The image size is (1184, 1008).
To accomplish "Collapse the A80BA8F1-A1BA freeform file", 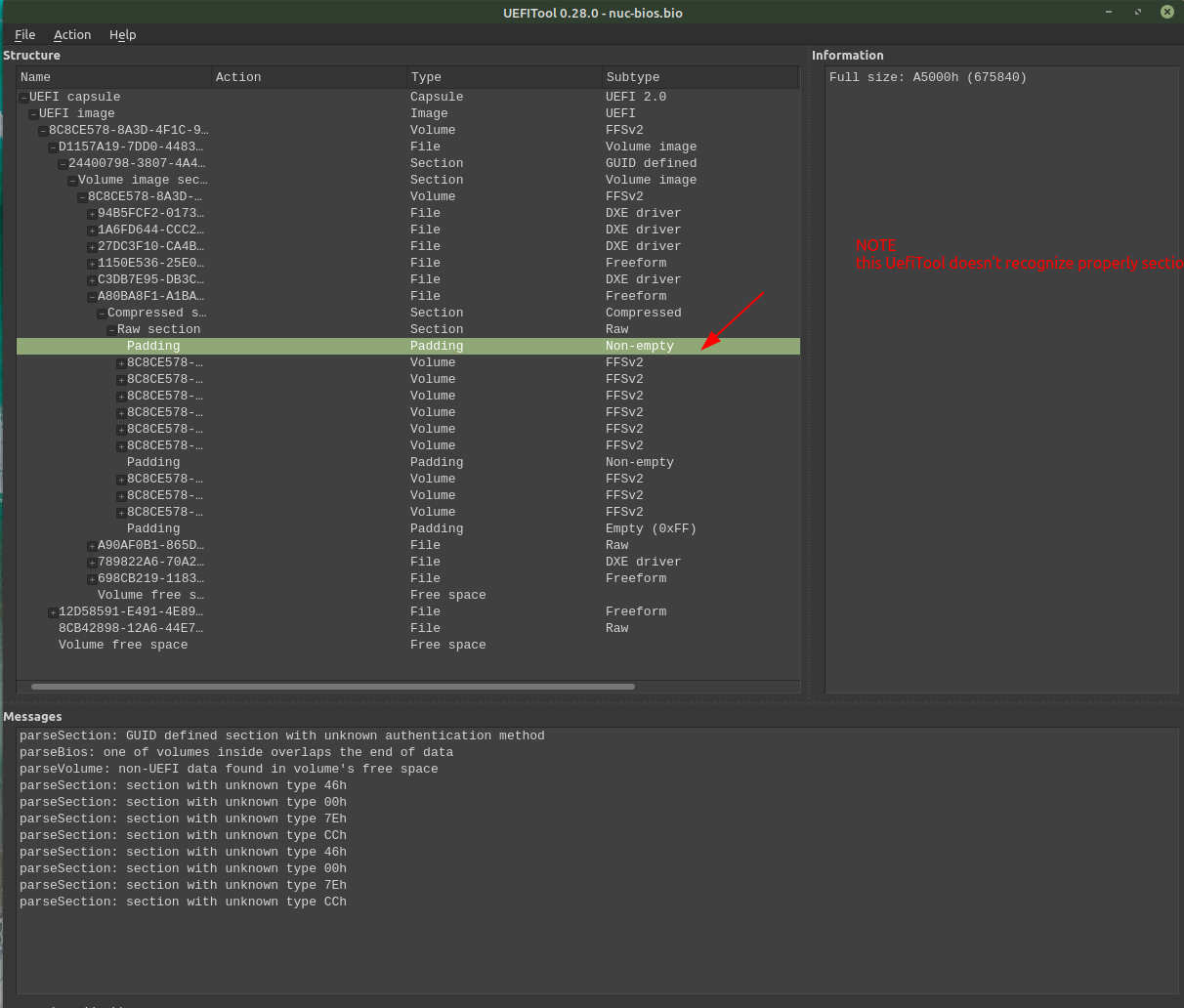I will [x=92, y=297].
